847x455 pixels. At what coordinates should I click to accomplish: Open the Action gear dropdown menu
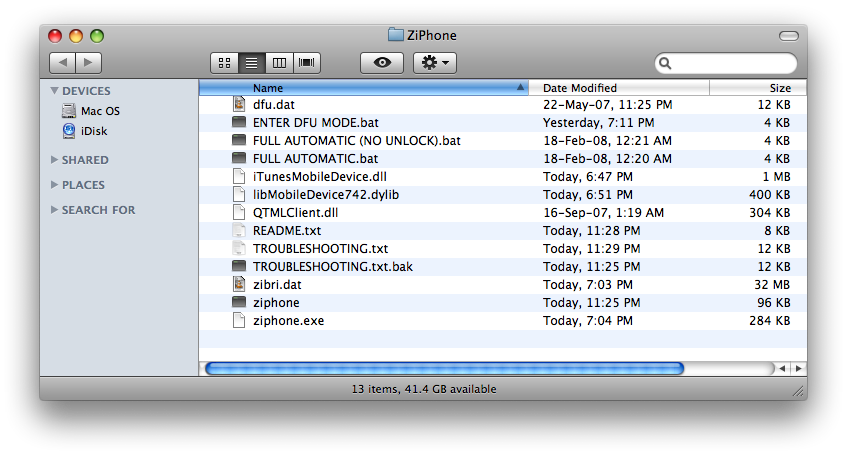(x=435, y=63)
